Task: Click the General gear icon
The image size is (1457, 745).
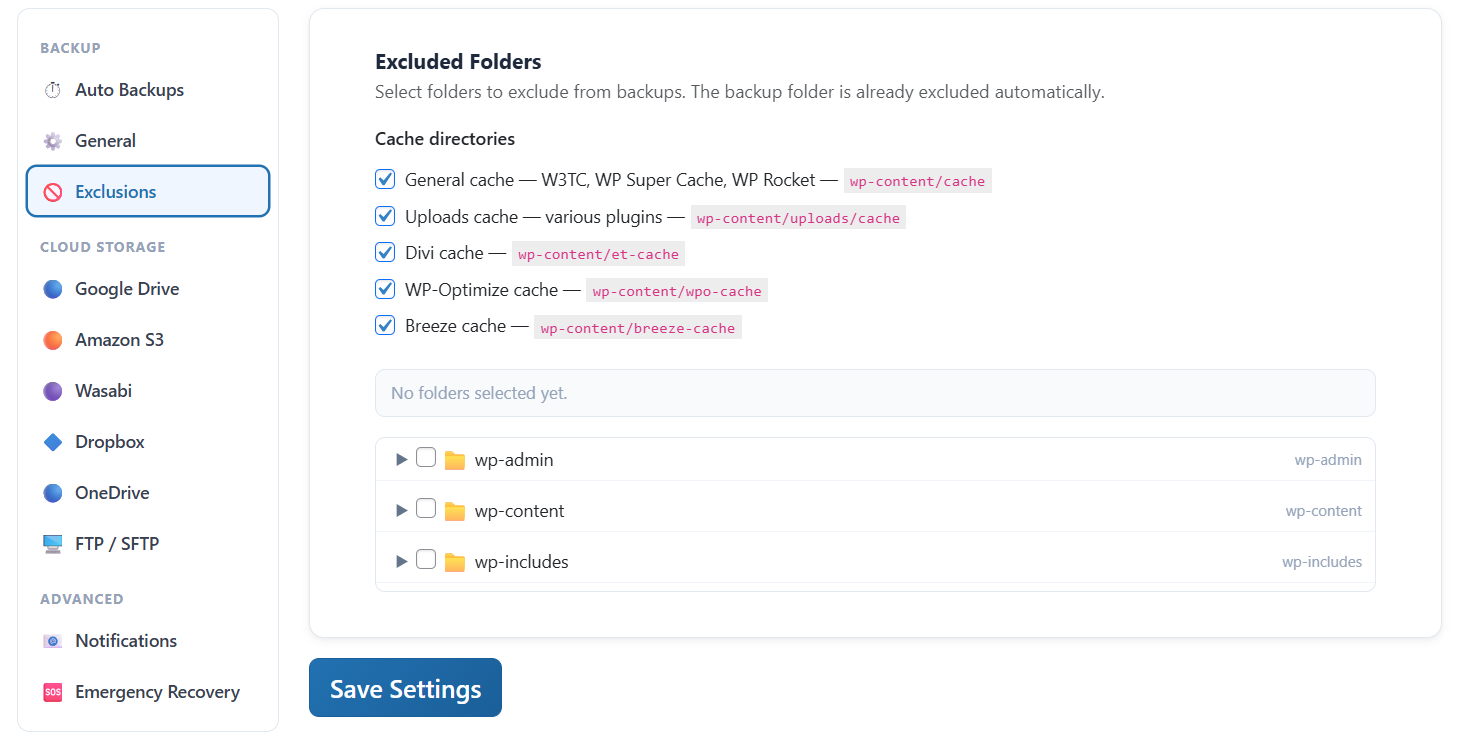Action: [53, 141]
